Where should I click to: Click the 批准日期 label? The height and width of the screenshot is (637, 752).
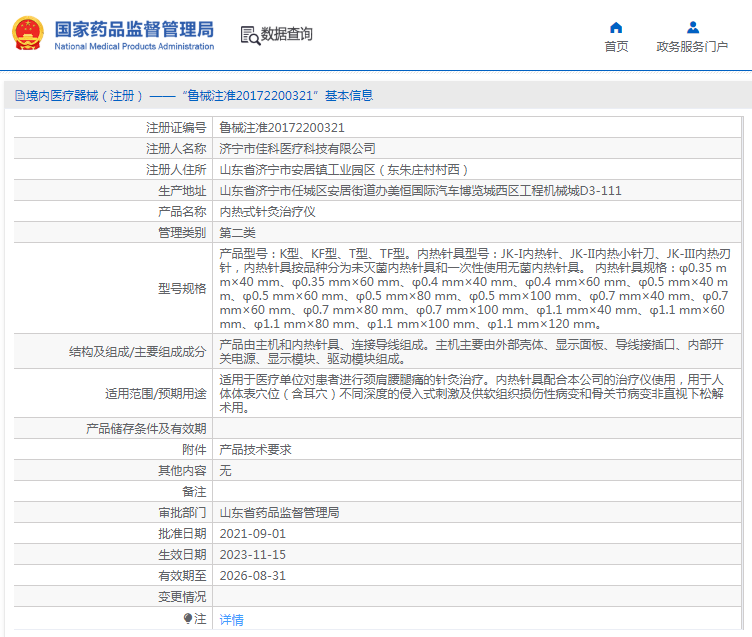tap(182, 534)
